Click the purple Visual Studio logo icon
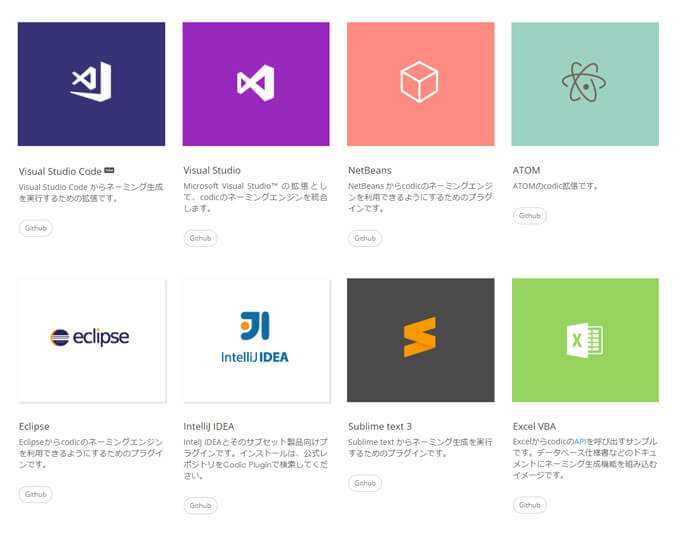Image resolution: width=680 pixels, height=533 pixels. (x=256, y=83)
